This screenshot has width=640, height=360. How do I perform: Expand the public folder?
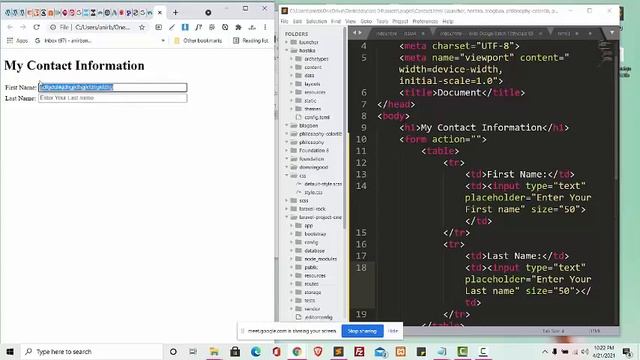(x=291, y=267)
